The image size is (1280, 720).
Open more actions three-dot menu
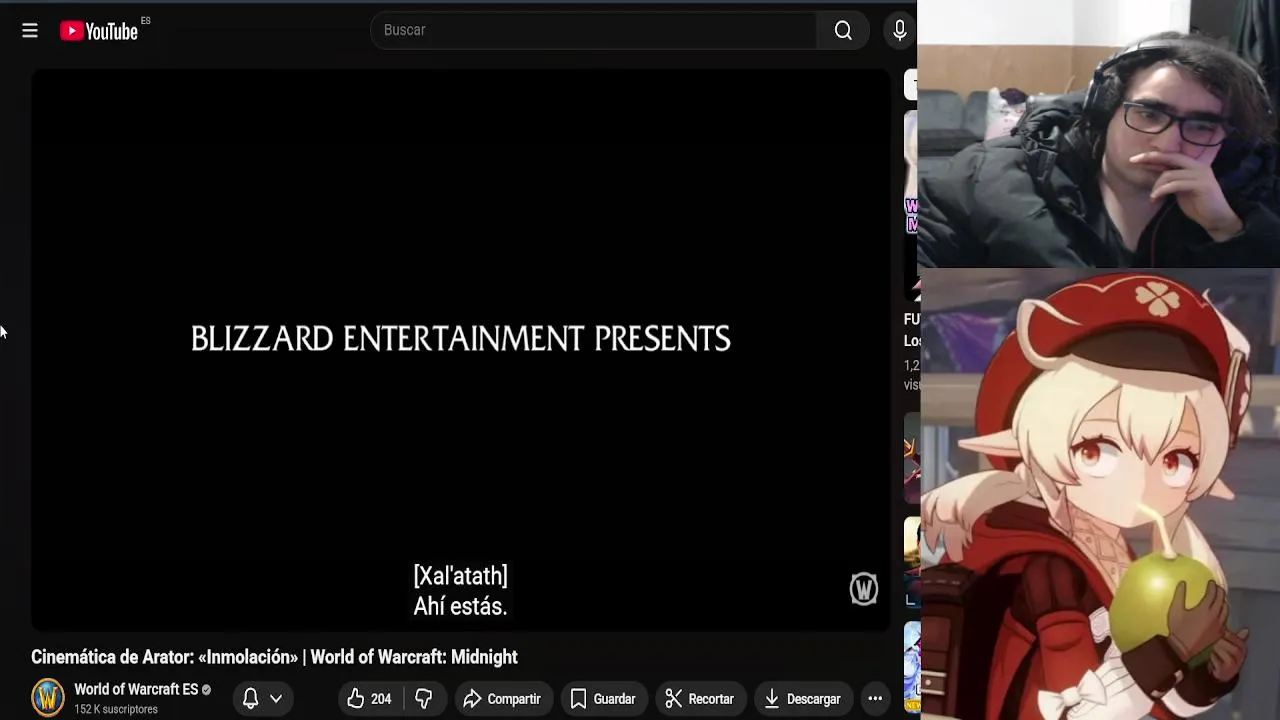click(x=875, y=699)
